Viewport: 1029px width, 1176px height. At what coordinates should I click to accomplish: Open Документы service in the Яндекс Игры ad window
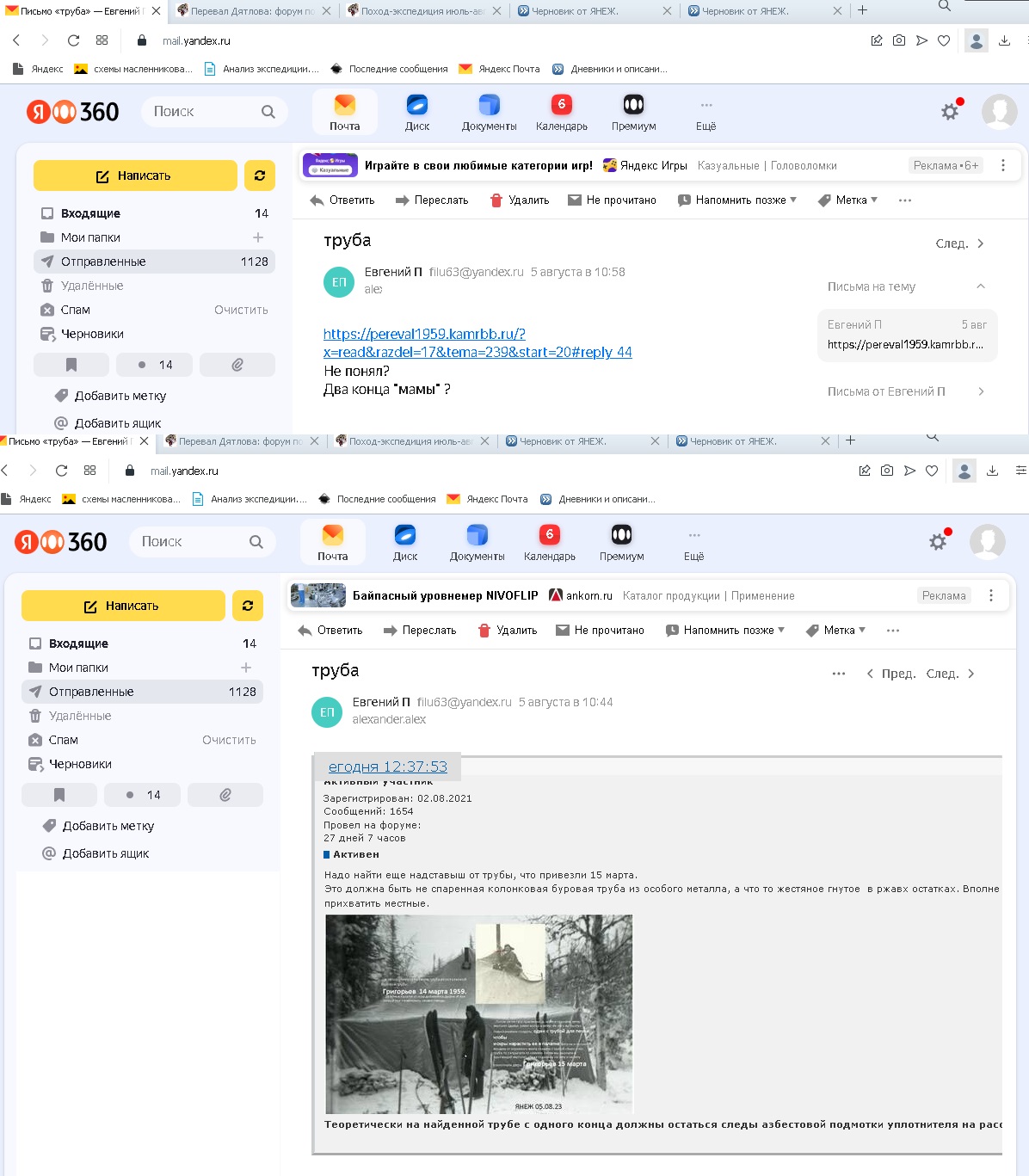pyautogui.click(x=489, y=113)
